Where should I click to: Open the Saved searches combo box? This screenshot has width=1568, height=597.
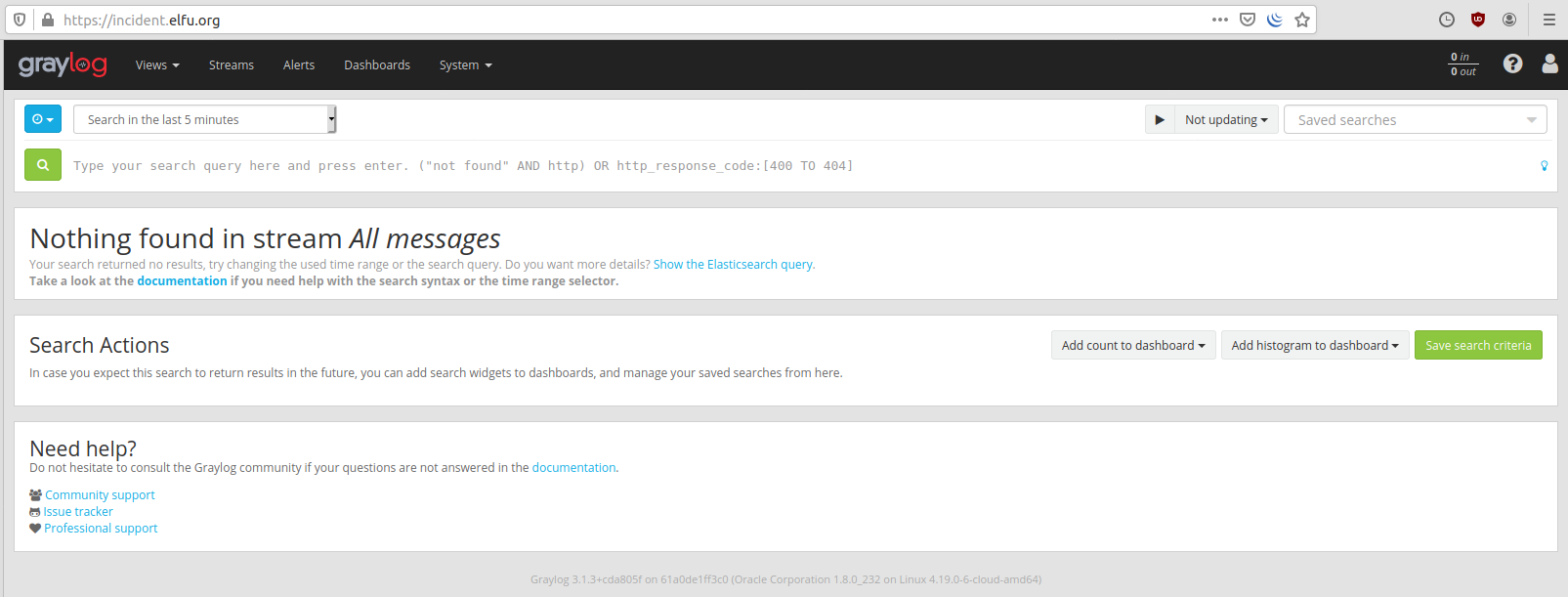coord(1415,119)
